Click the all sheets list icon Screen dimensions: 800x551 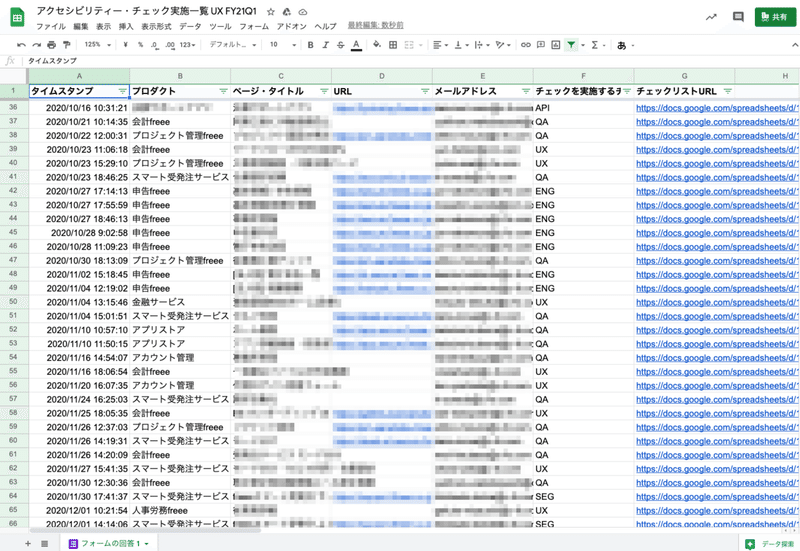click(44, 544)
